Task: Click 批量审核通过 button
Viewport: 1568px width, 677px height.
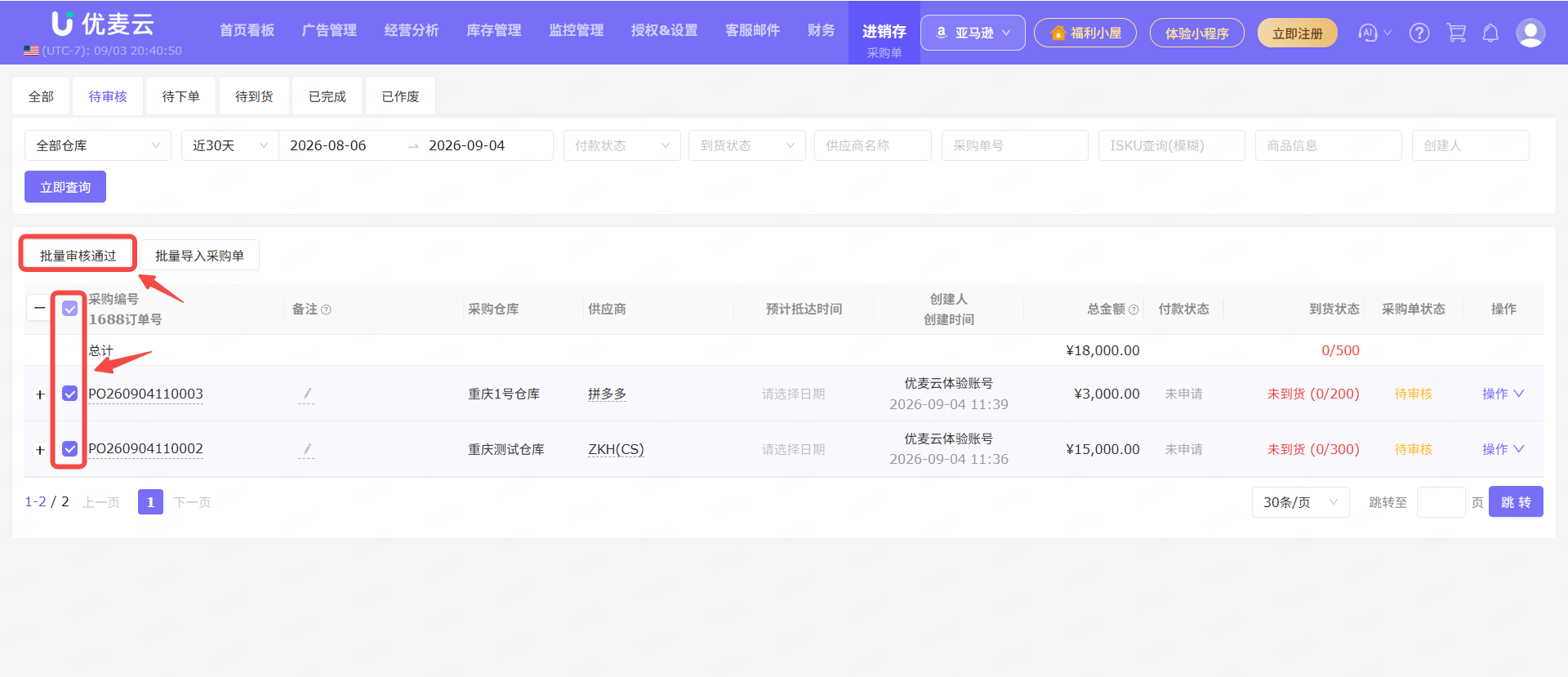Action: pyautogui.click(x=78, y=256)
